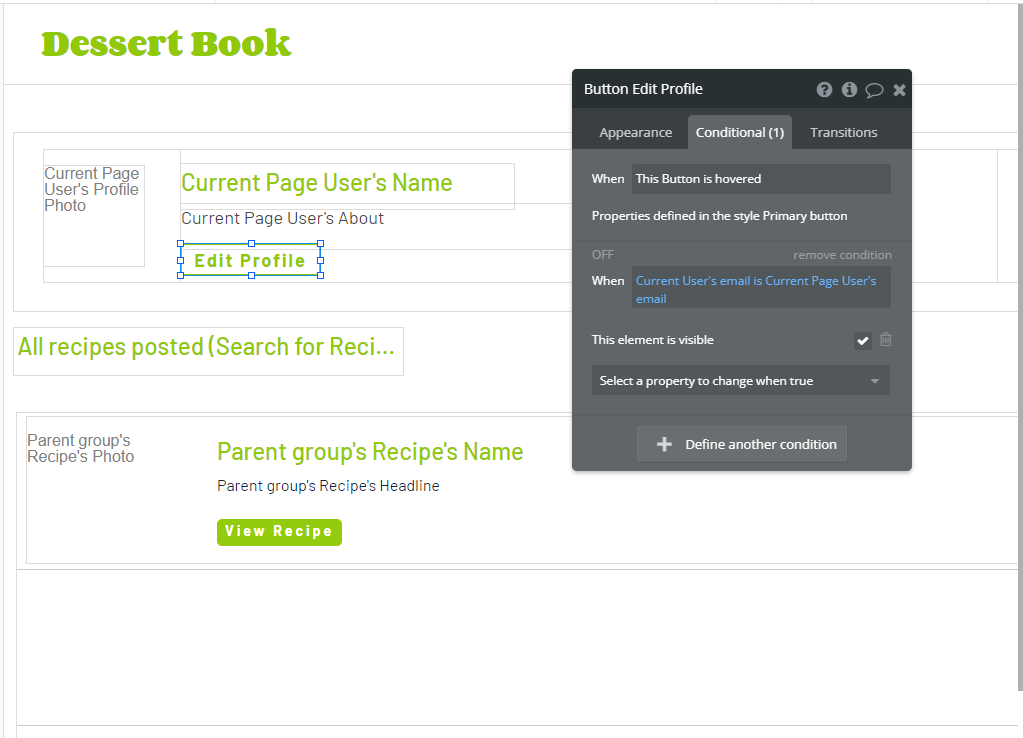
Task: Click Define another condition button
Action: (x=742, y=444)
